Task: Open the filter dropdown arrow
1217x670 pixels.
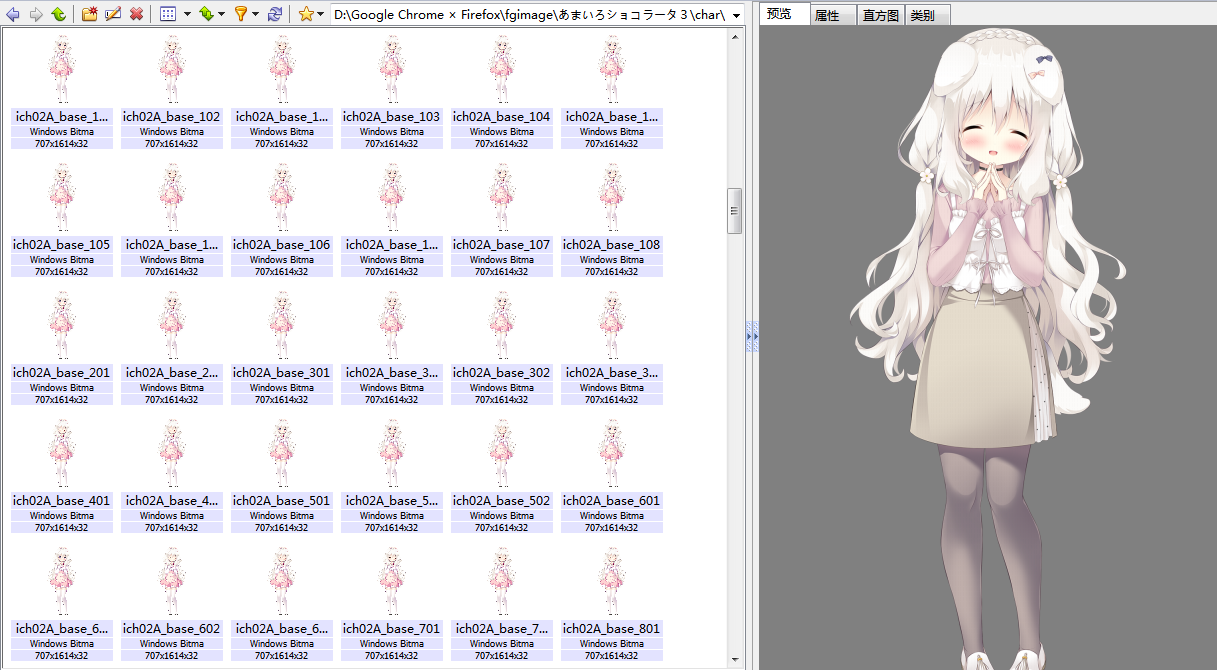Action: 255,15
